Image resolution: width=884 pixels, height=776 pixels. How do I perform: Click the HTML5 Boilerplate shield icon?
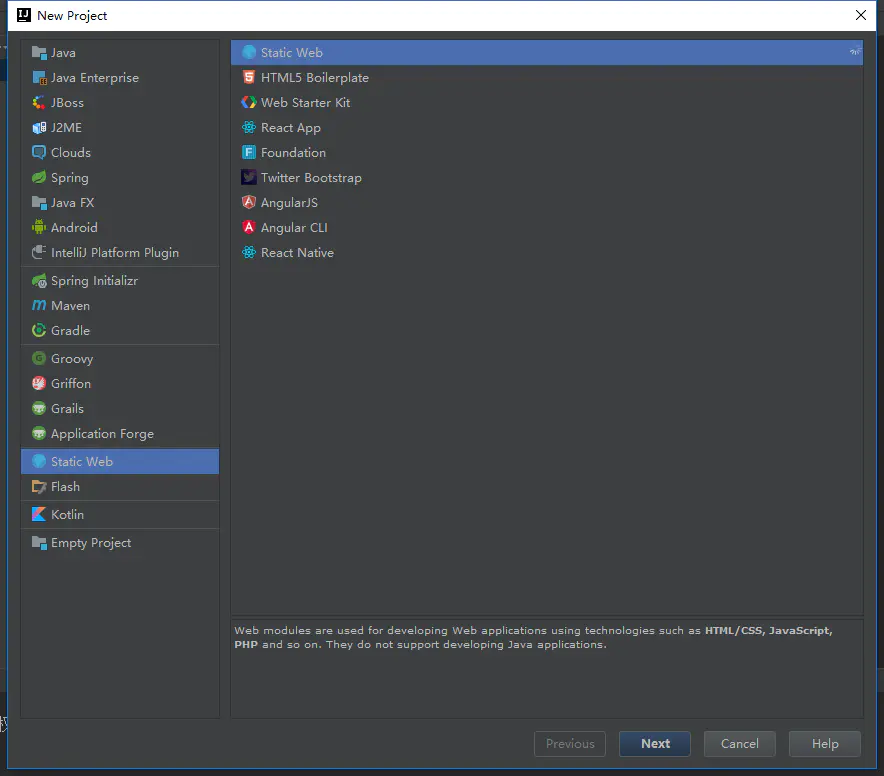(x=249, y=78)
